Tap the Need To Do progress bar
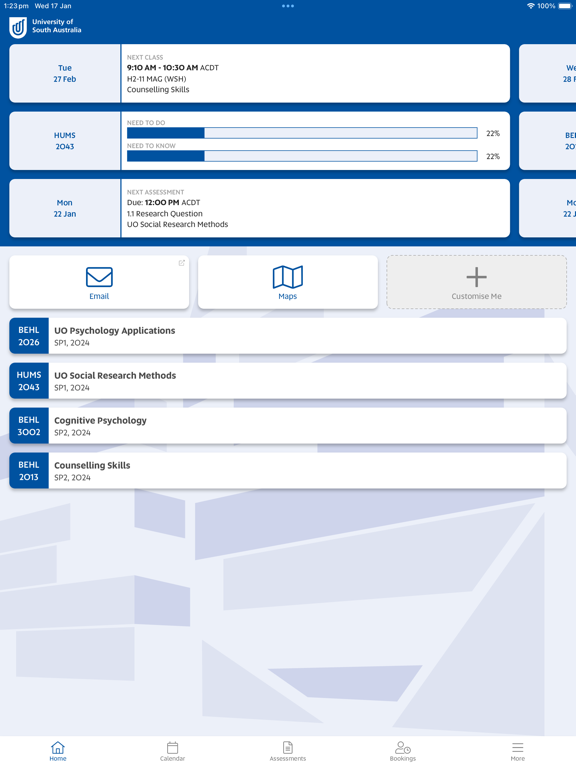This screenshot has height=768, width=576. pos(302,133)
